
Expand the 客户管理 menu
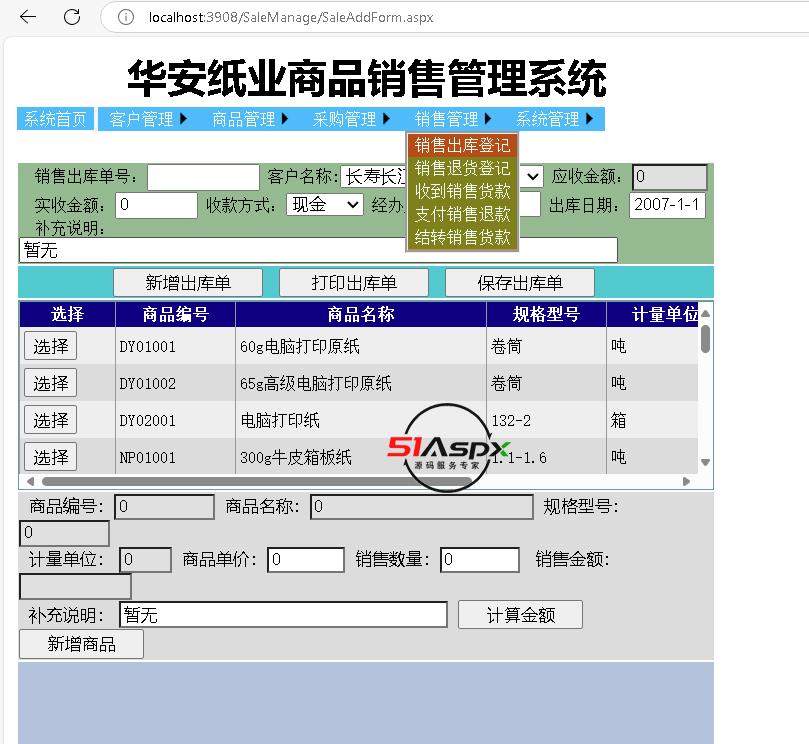click(x=148, y=119)
